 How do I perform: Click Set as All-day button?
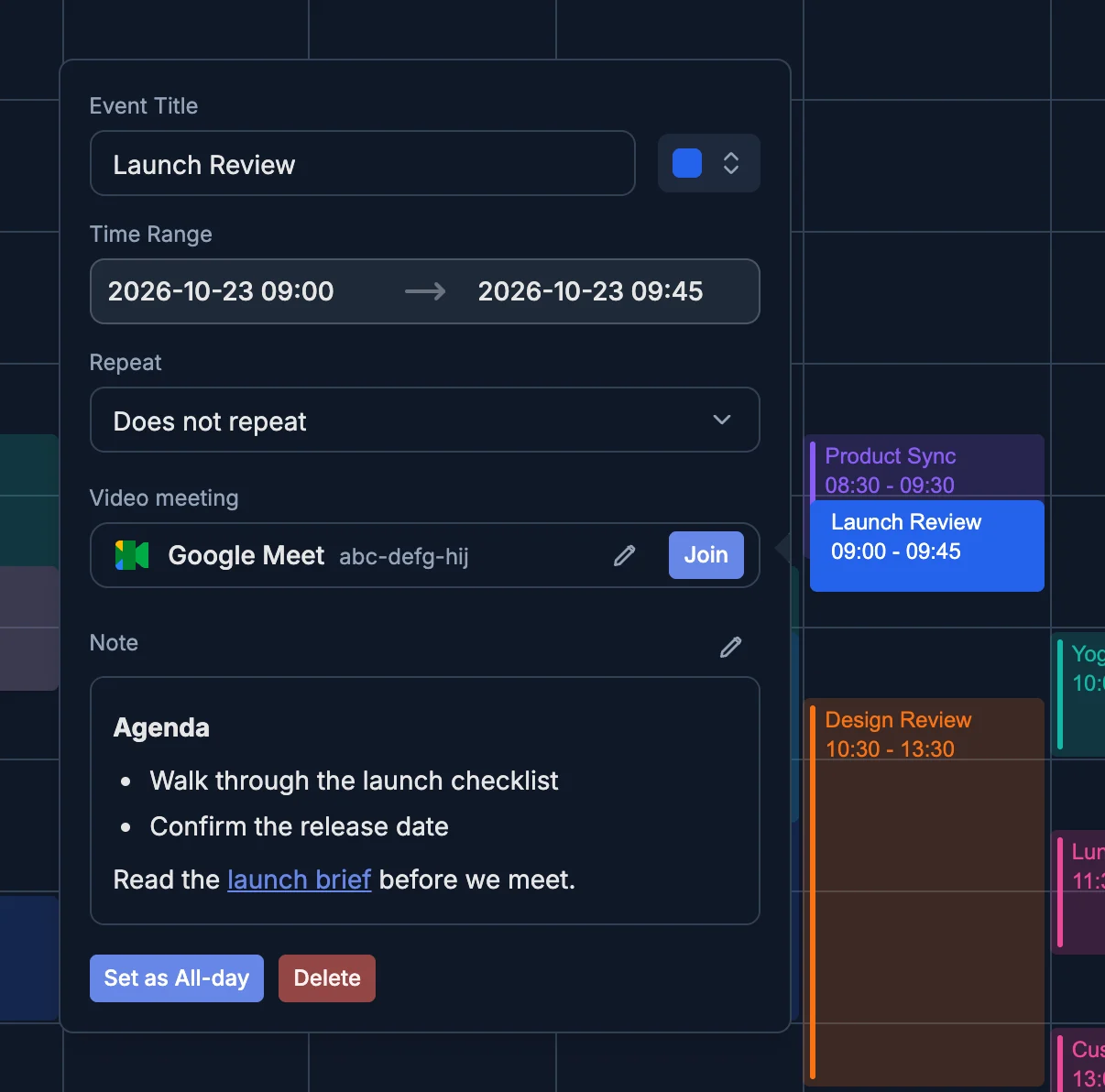coord(177,978)
